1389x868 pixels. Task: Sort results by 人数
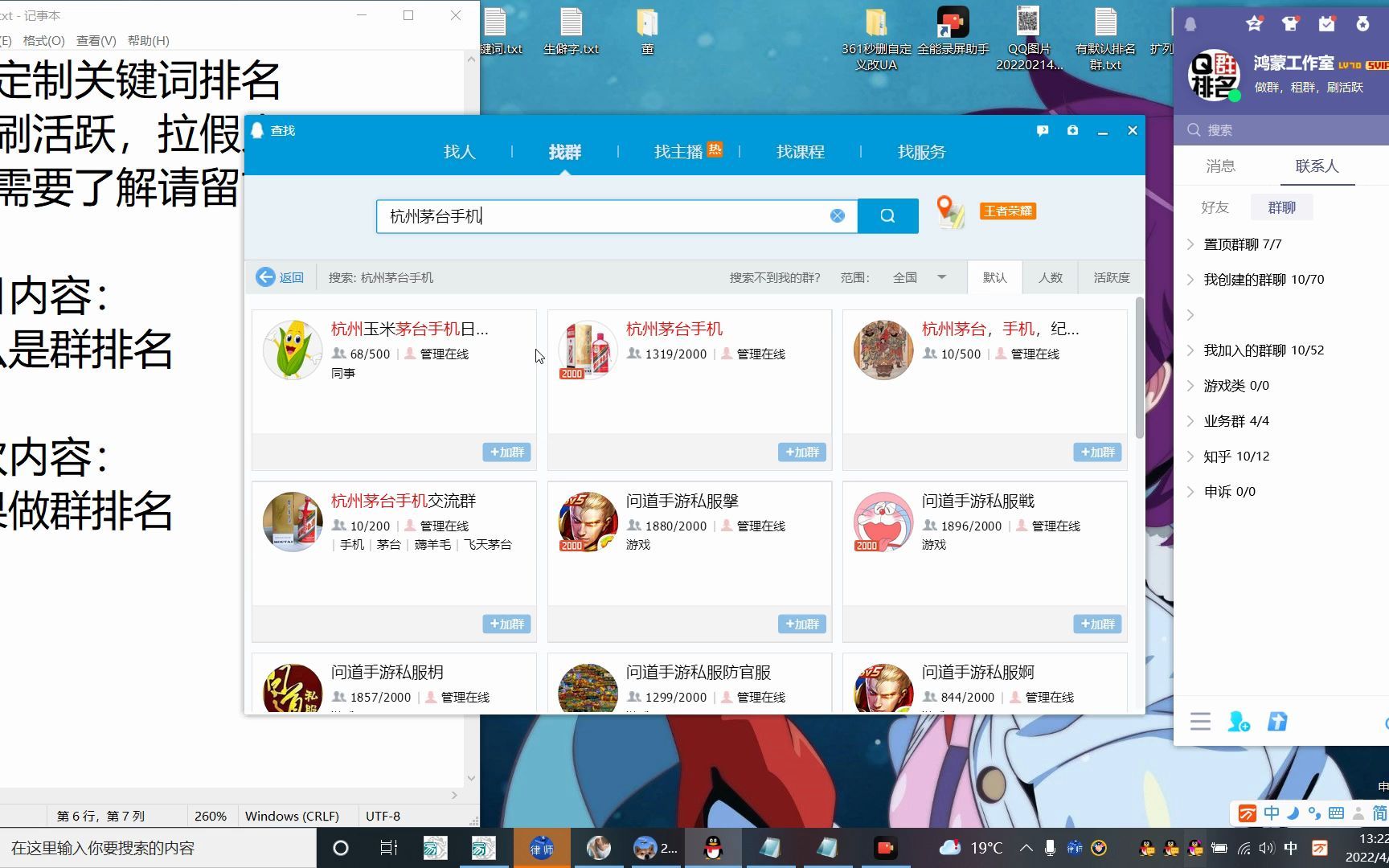point(1050,277)
